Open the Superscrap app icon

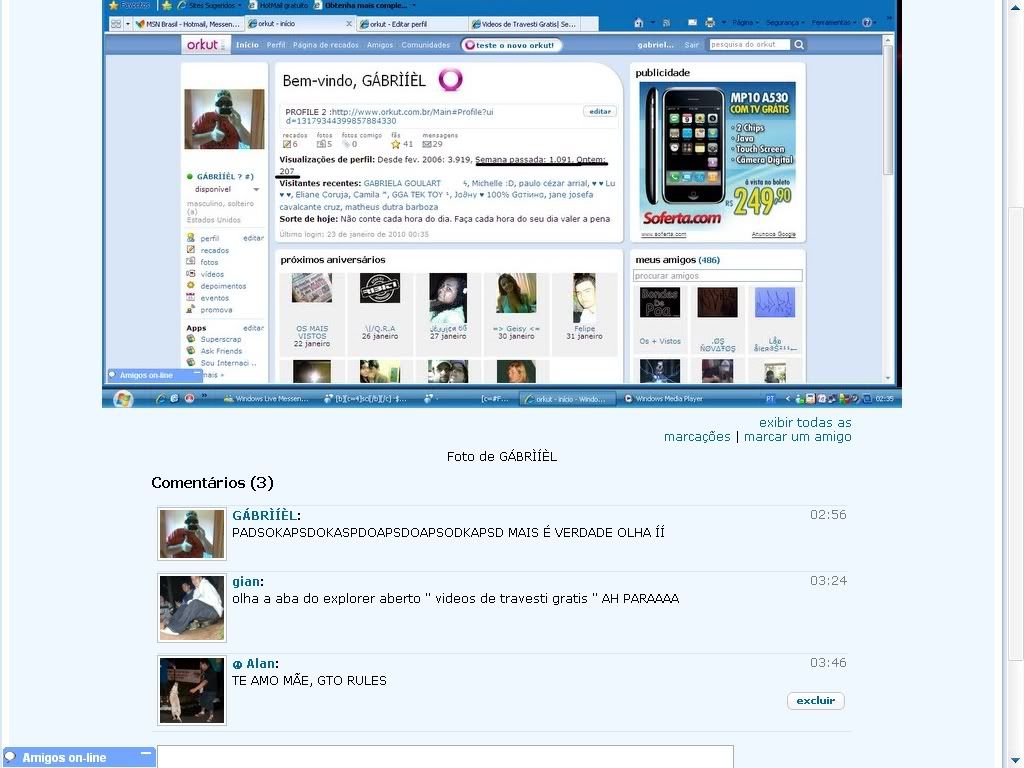coord(191,339)
